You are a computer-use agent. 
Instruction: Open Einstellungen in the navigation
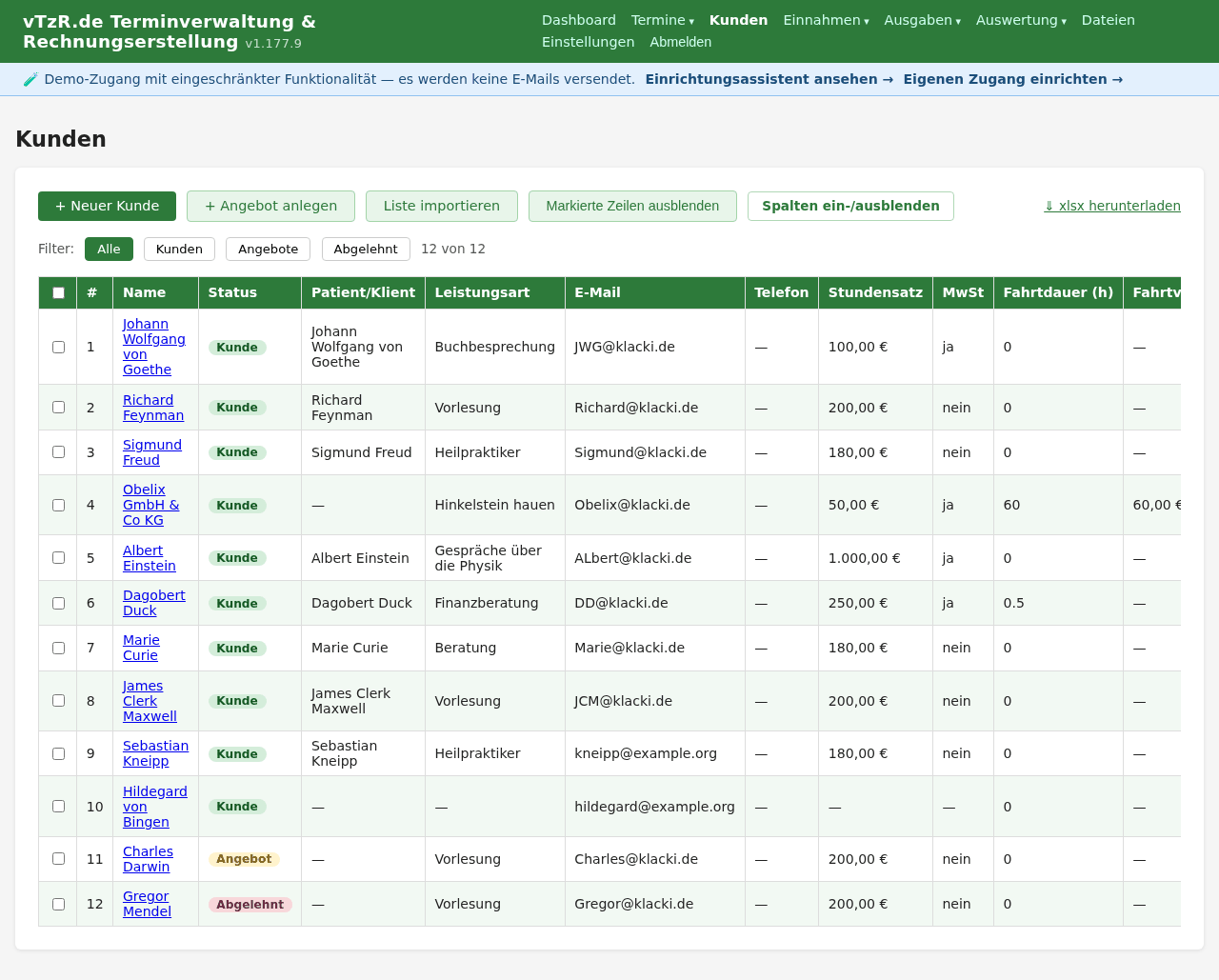(x=588, y=42)
